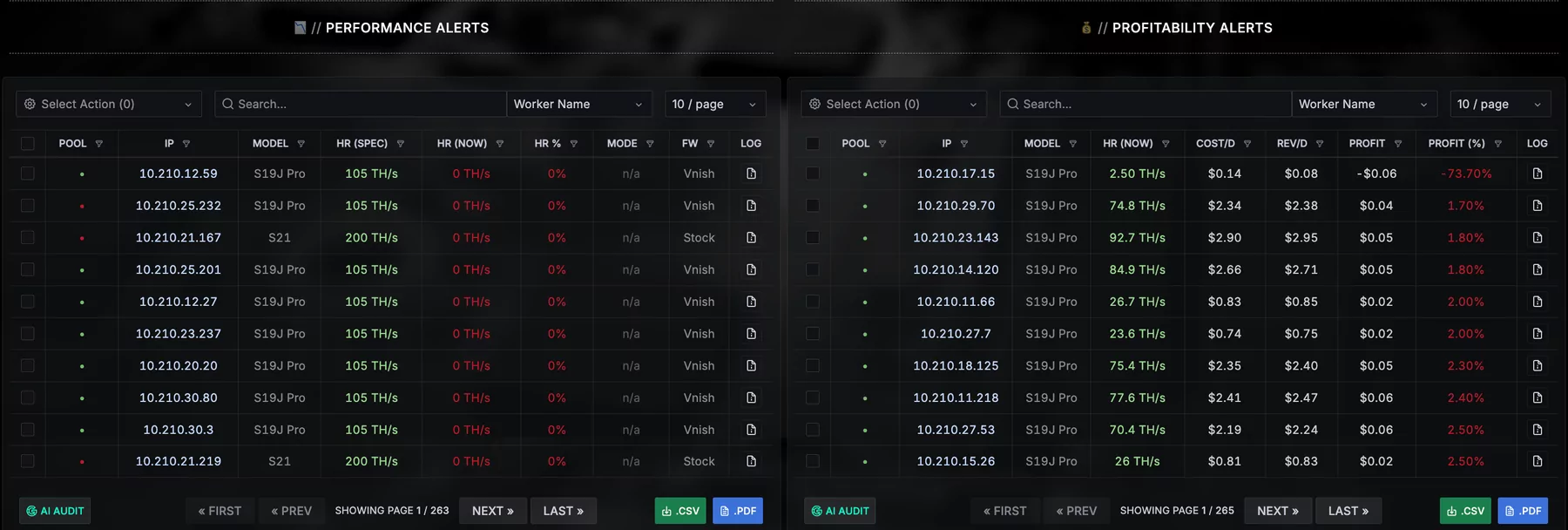Jump to last page of Profitability Alerts

click(1348, 511)
